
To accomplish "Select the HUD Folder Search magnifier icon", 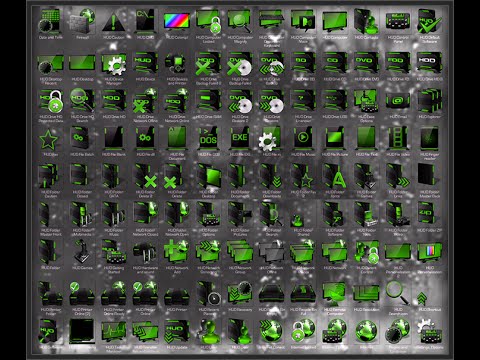I will click(271, 214).
